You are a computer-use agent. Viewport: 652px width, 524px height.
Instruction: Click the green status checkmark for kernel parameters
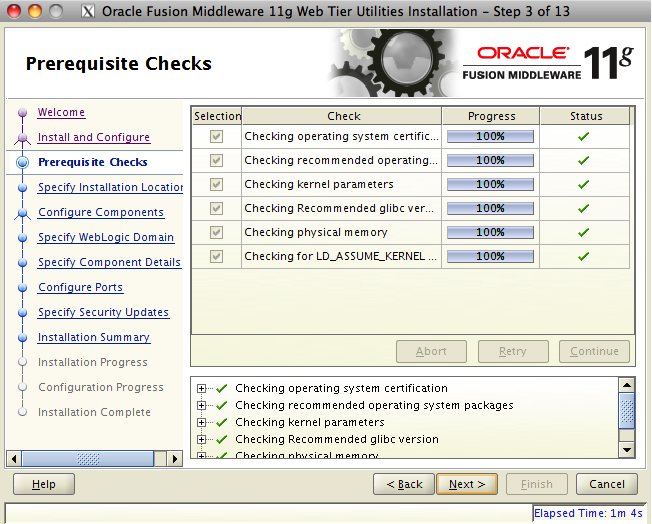(584, 185)
